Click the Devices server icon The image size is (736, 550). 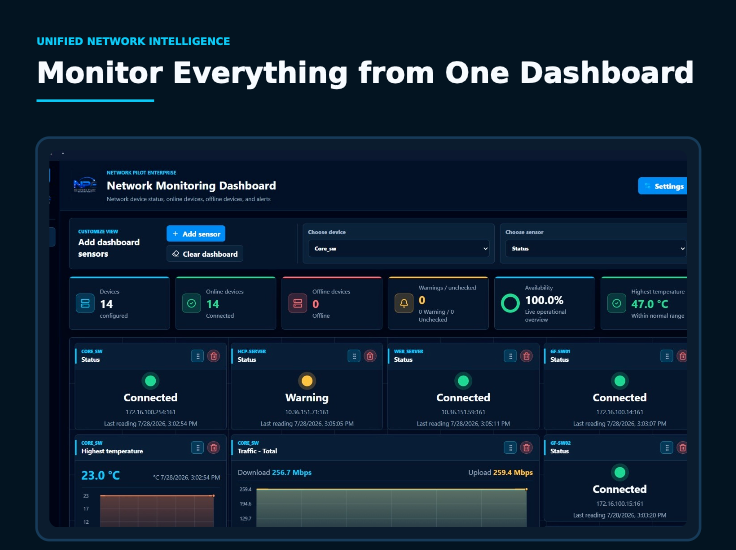(x=85, y=303)
